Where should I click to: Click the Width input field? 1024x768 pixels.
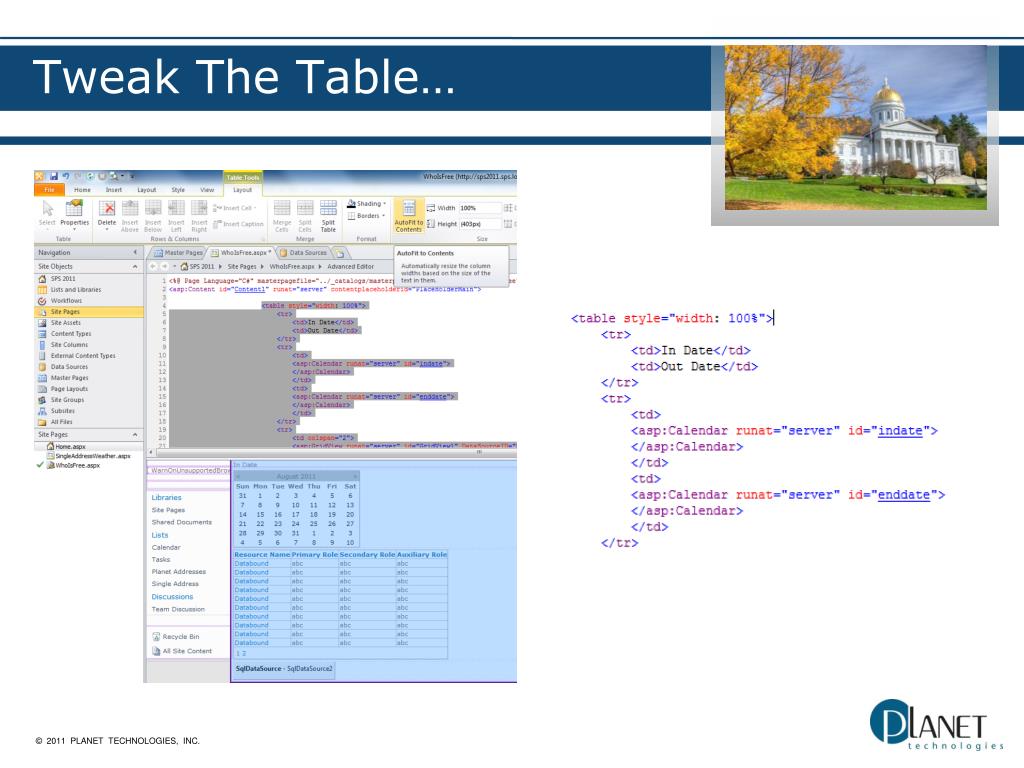click(x=479, y=208)
